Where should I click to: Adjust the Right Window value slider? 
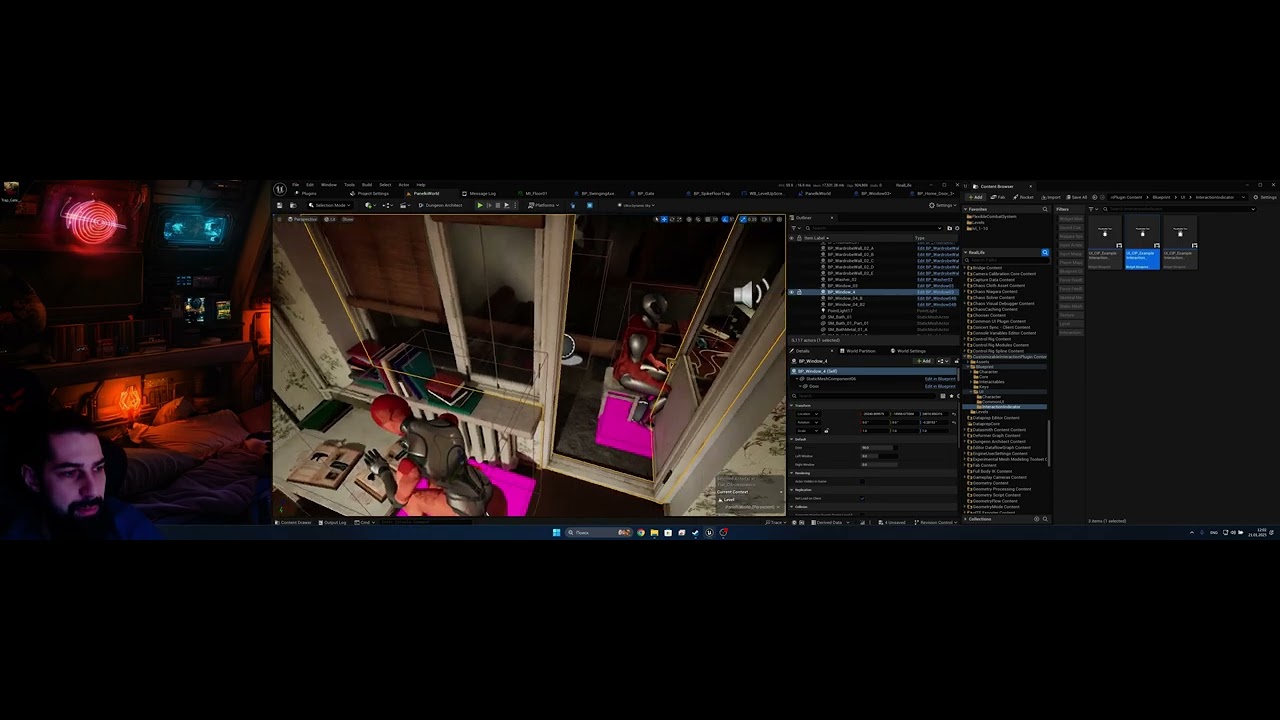(x=879, y=464)
